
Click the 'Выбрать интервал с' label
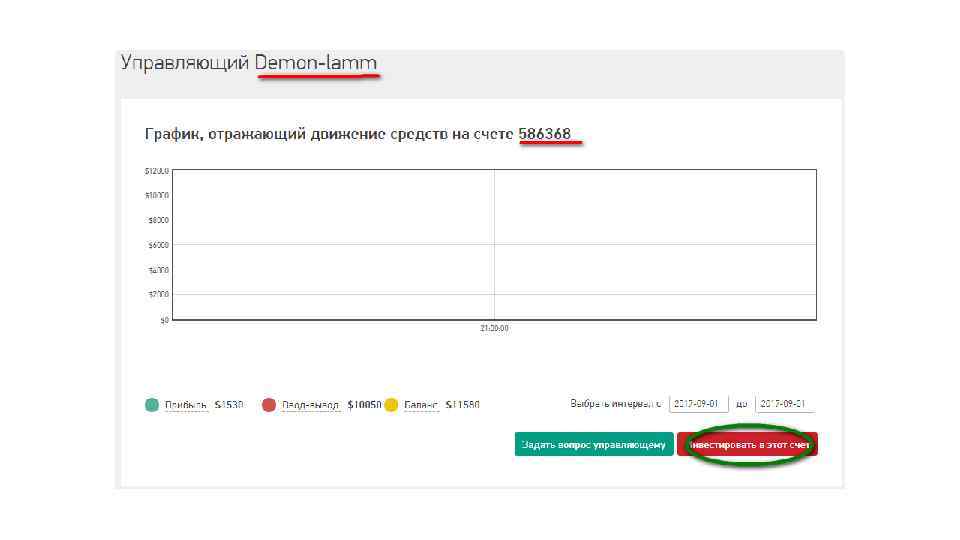[616, 404]
